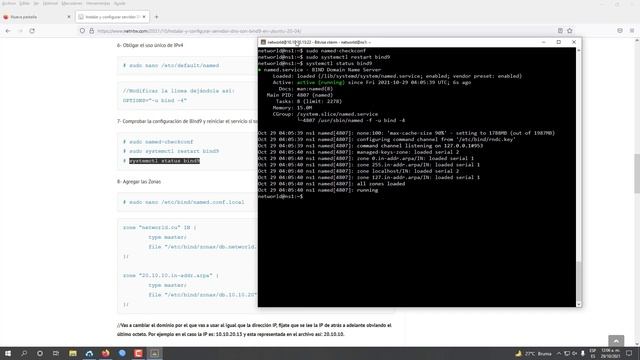Click 'zone "20.10.10.in-addr.arpa"' code line
This screenshot has width=640, height=360.
coord(171,276)
